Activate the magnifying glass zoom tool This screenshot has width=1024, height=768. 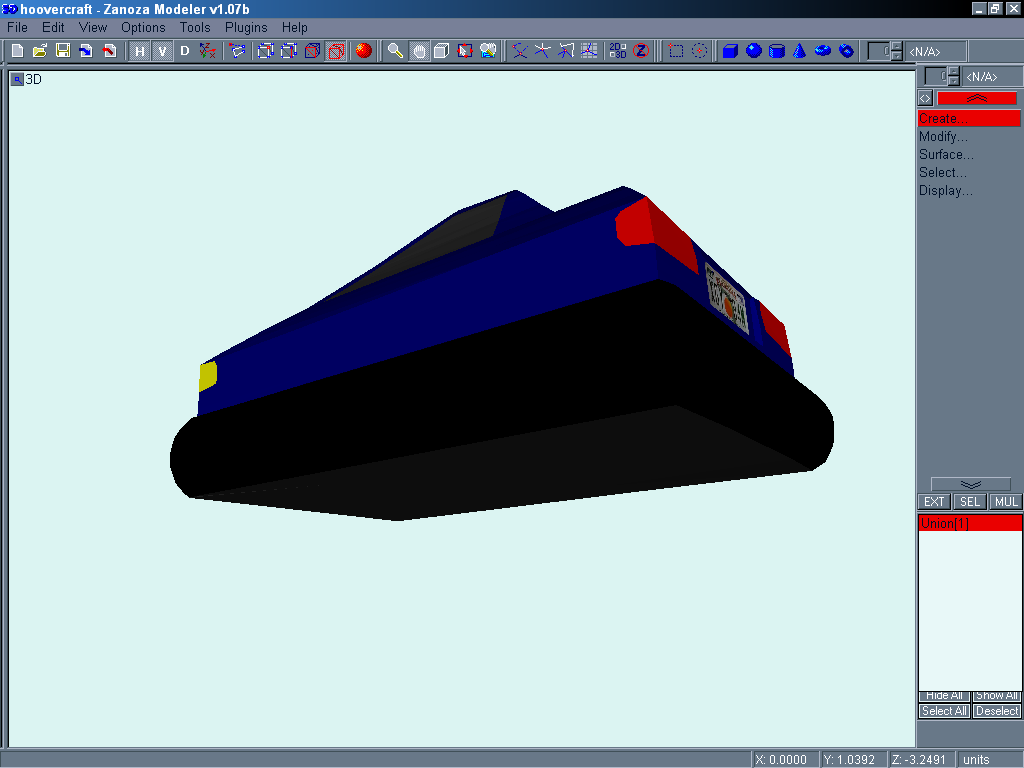pos(396,51)
